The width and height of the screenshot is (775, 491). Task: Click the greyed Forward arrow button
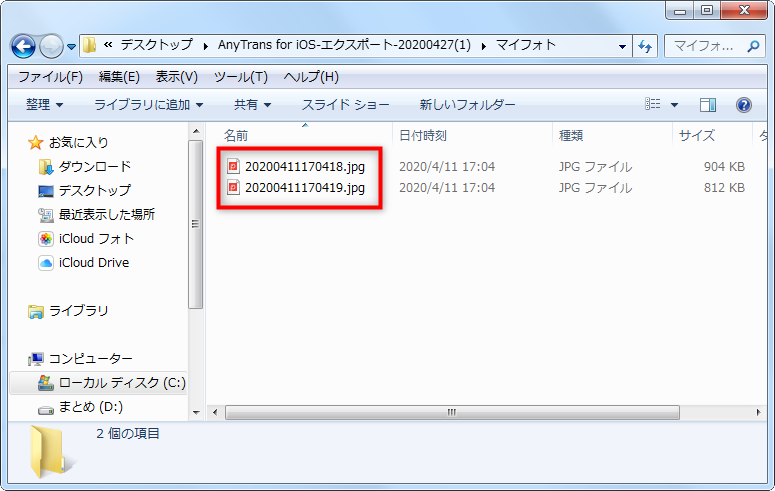51,46
